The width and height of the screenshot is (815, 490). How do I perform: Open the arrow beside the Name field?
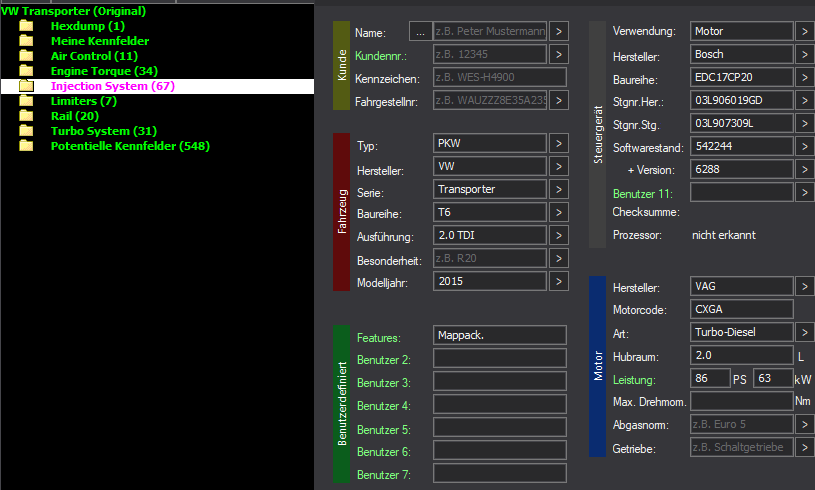(x=559, y=31)
